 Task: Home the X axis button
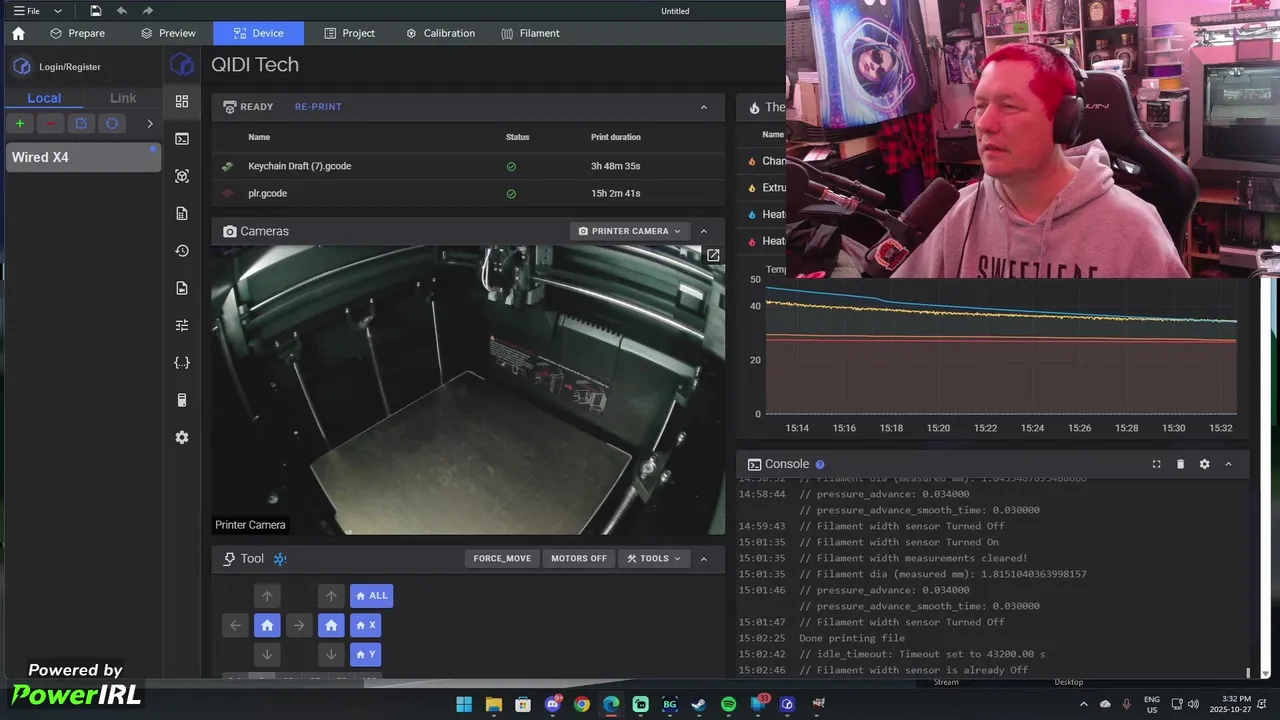(x=365, y=625)
